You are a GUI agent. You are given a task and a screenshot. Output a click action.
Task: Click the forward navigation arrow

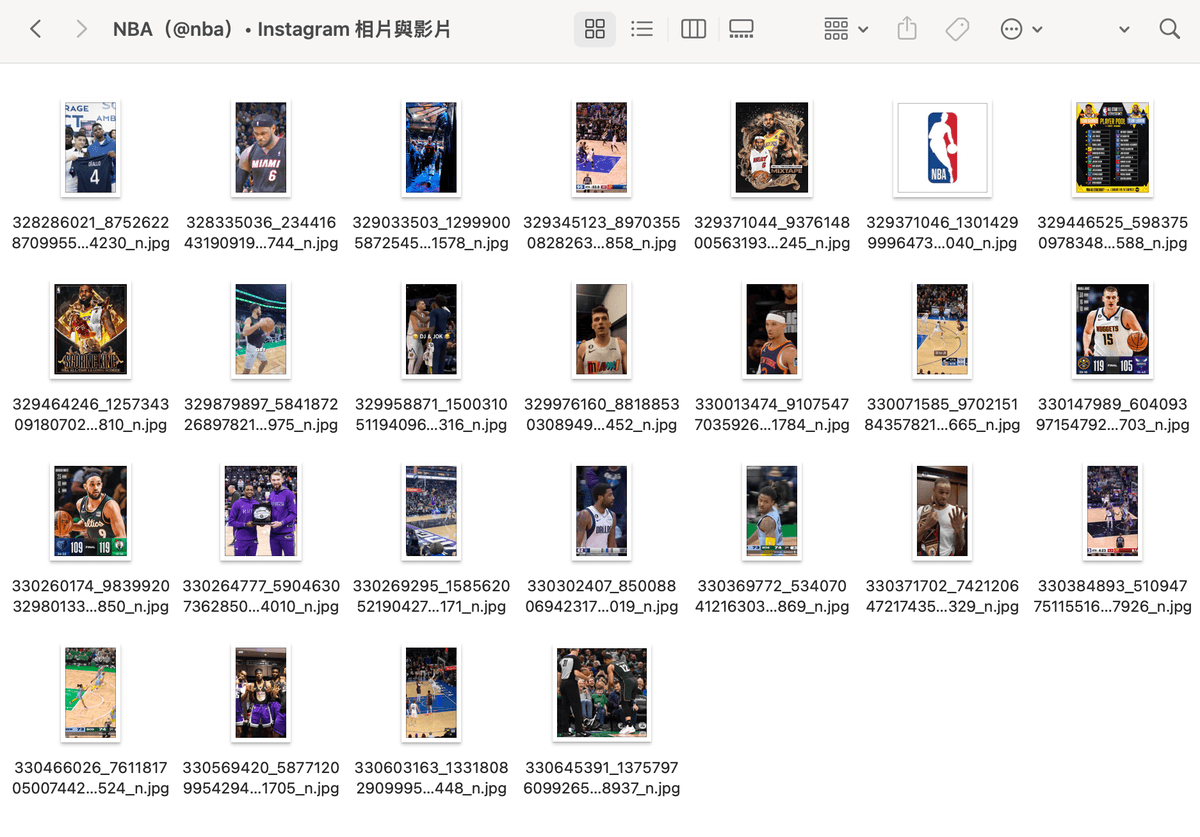pos(81,29)
